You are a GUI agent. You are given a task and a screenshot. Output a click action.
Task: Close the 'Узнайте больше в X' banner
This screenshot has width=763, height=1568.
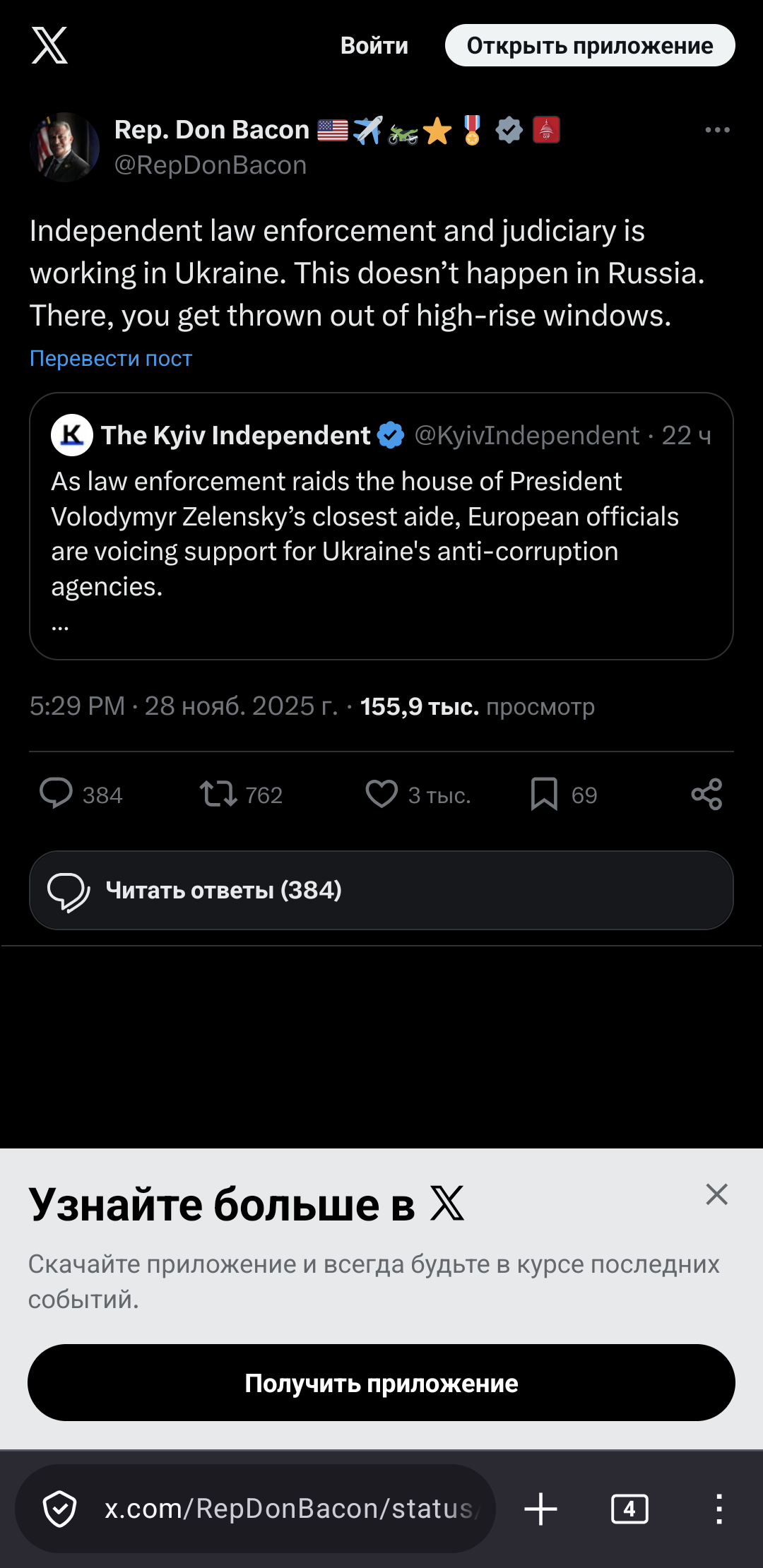[716, 1194]
